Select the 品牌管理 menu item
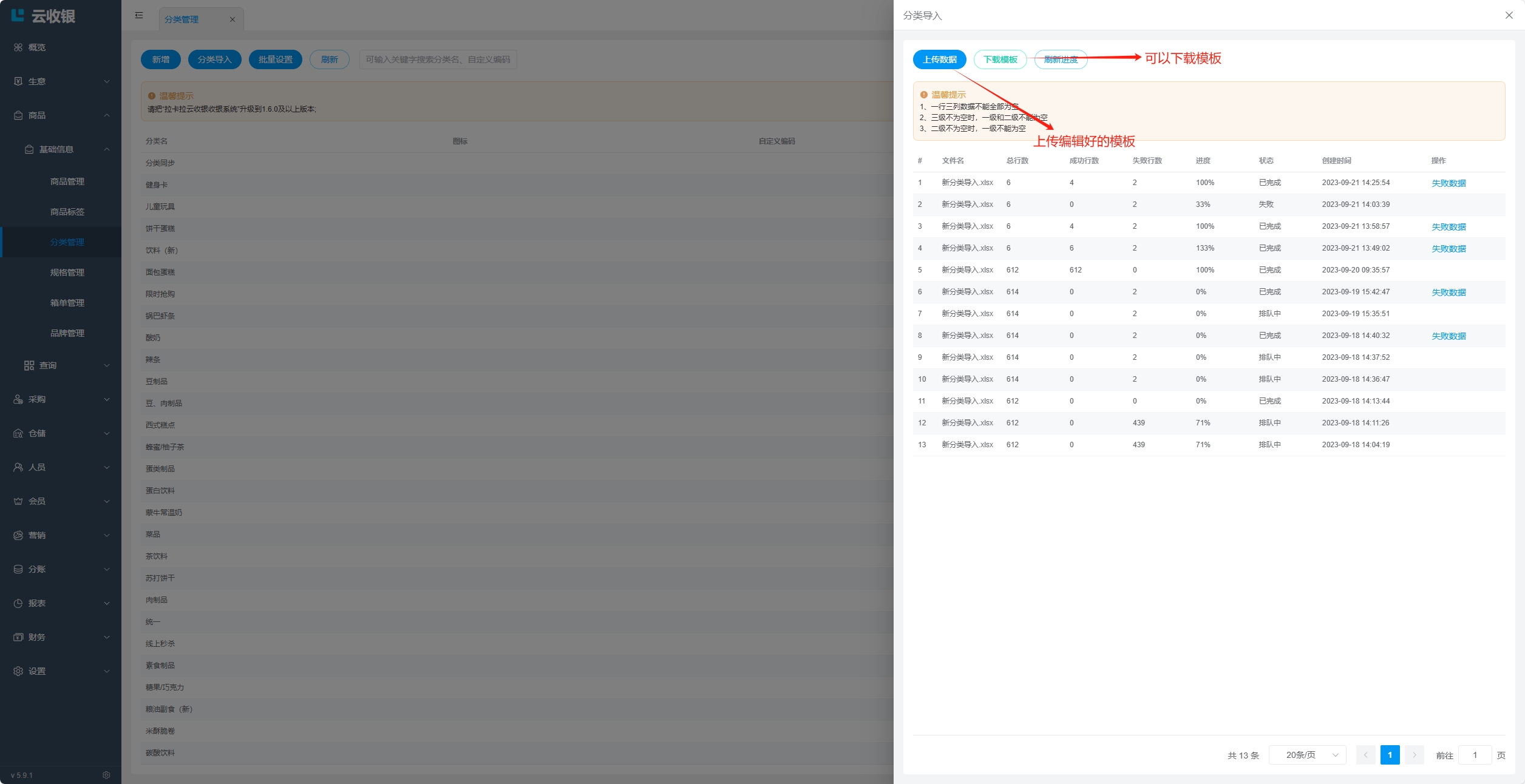The image size is (1525, 784). click(x=67, y=333)
